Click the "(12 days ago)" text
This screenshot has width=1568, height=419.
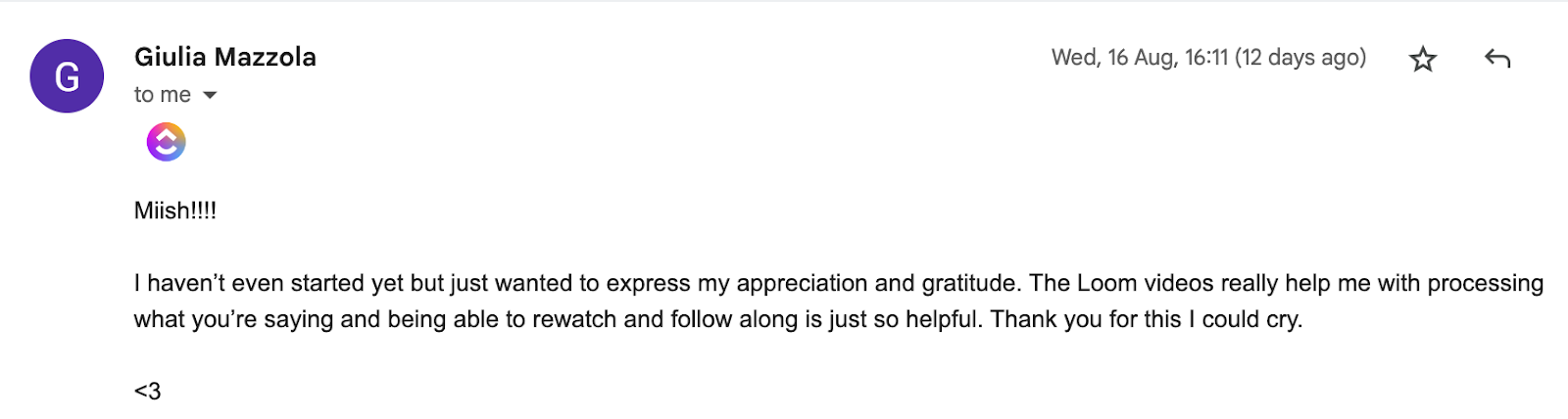pyautogui.click(x=1300, y=58)
